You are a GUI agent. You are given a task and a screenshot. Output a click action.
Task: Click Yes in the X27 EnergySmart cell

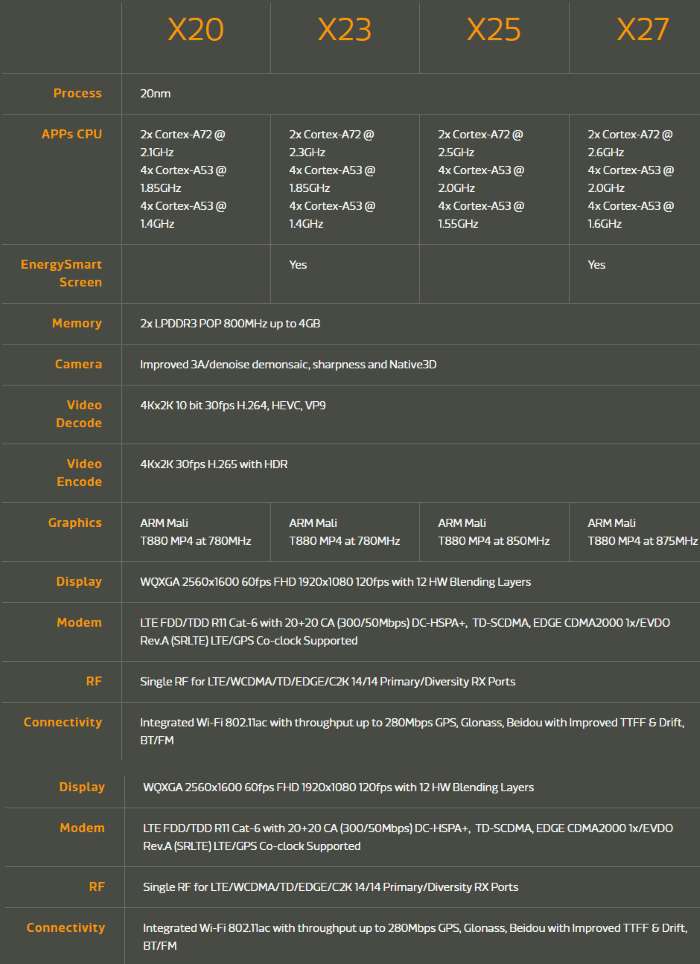pyautogui.click(x=596, y=265)
